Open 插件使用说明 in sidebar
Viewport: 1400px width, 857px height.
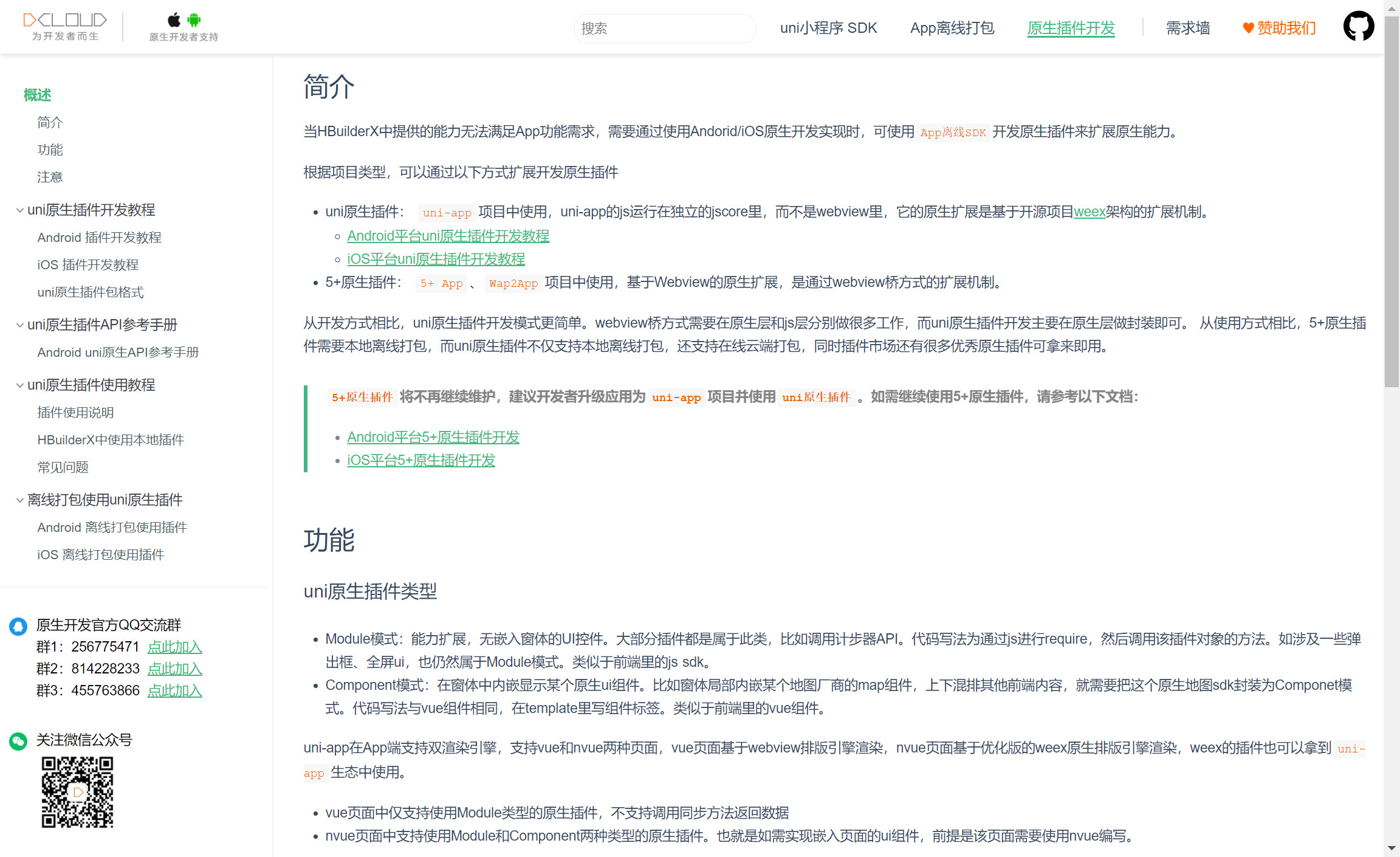(75, 412)
